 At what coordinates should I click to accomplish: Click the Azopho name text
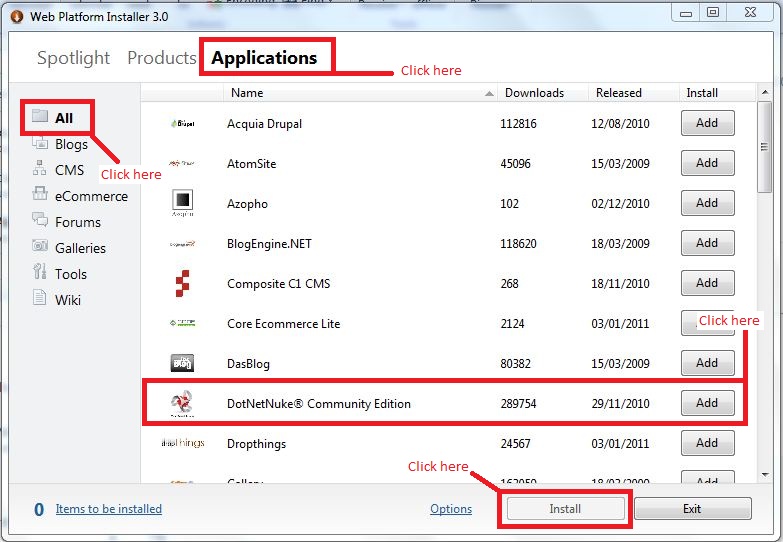pos(247,204)
